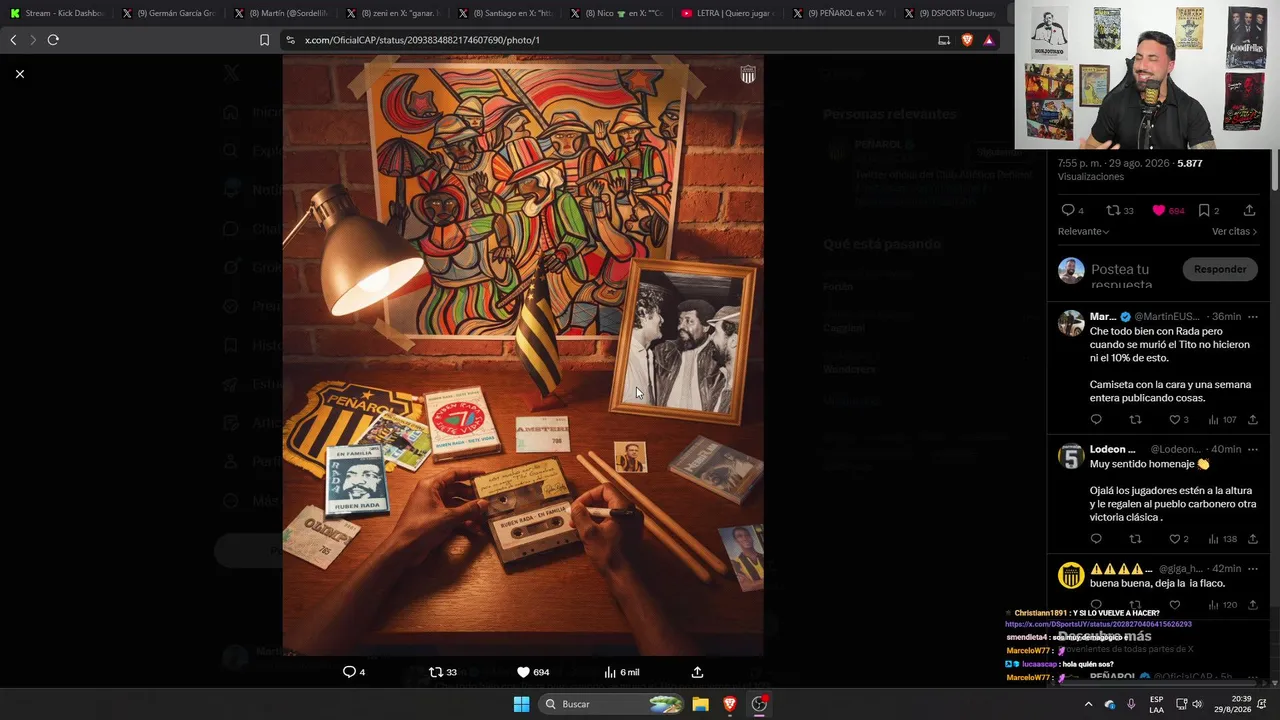1280x720 pixels.
Task: Open the Relevante sort dropdown
Action: 1083,231
